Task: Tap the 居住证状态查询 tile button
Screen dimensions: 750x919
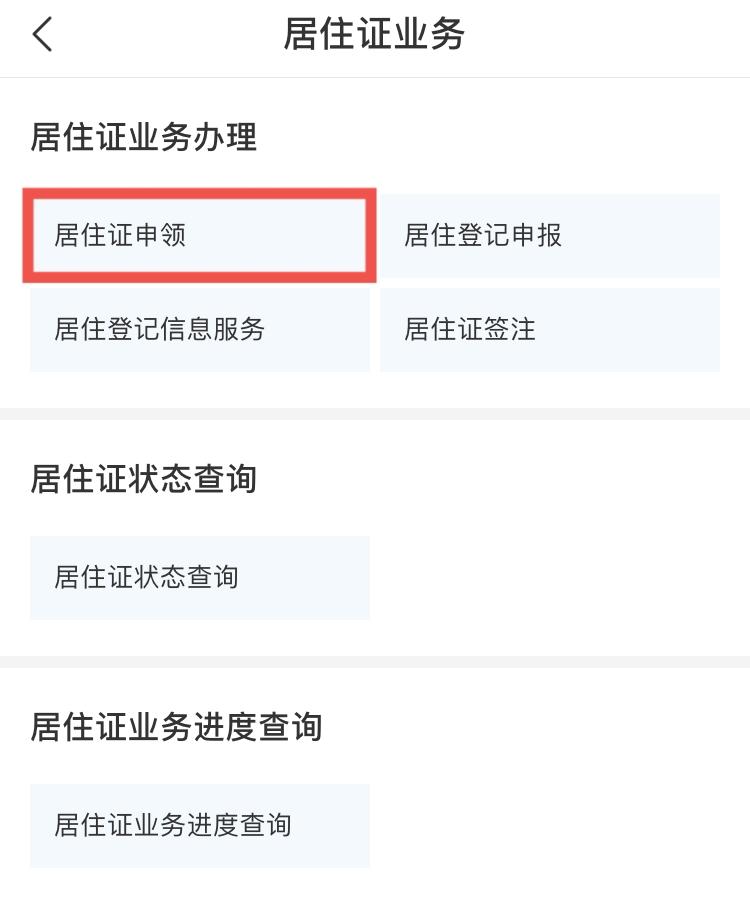Action: (x=200, y=578)
